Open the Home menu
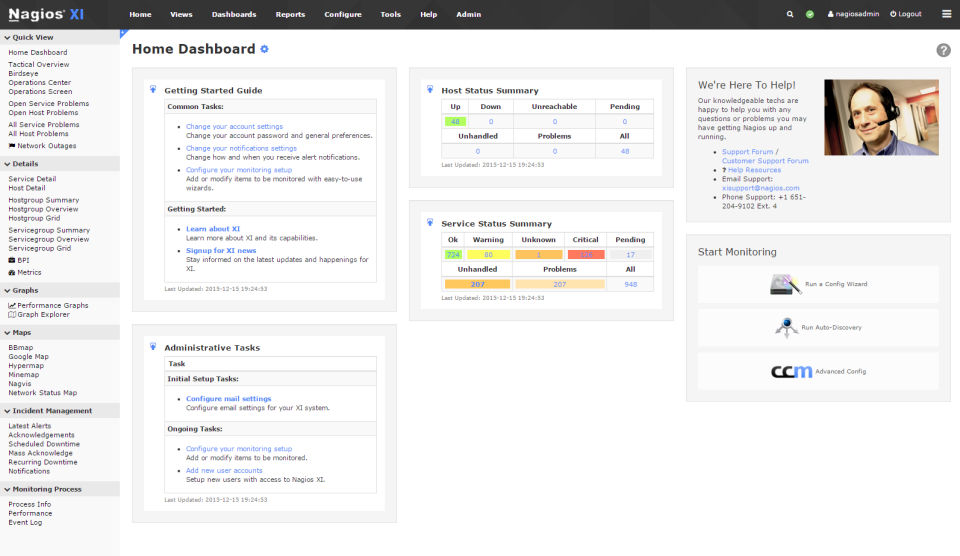 (x=140, y=14)
